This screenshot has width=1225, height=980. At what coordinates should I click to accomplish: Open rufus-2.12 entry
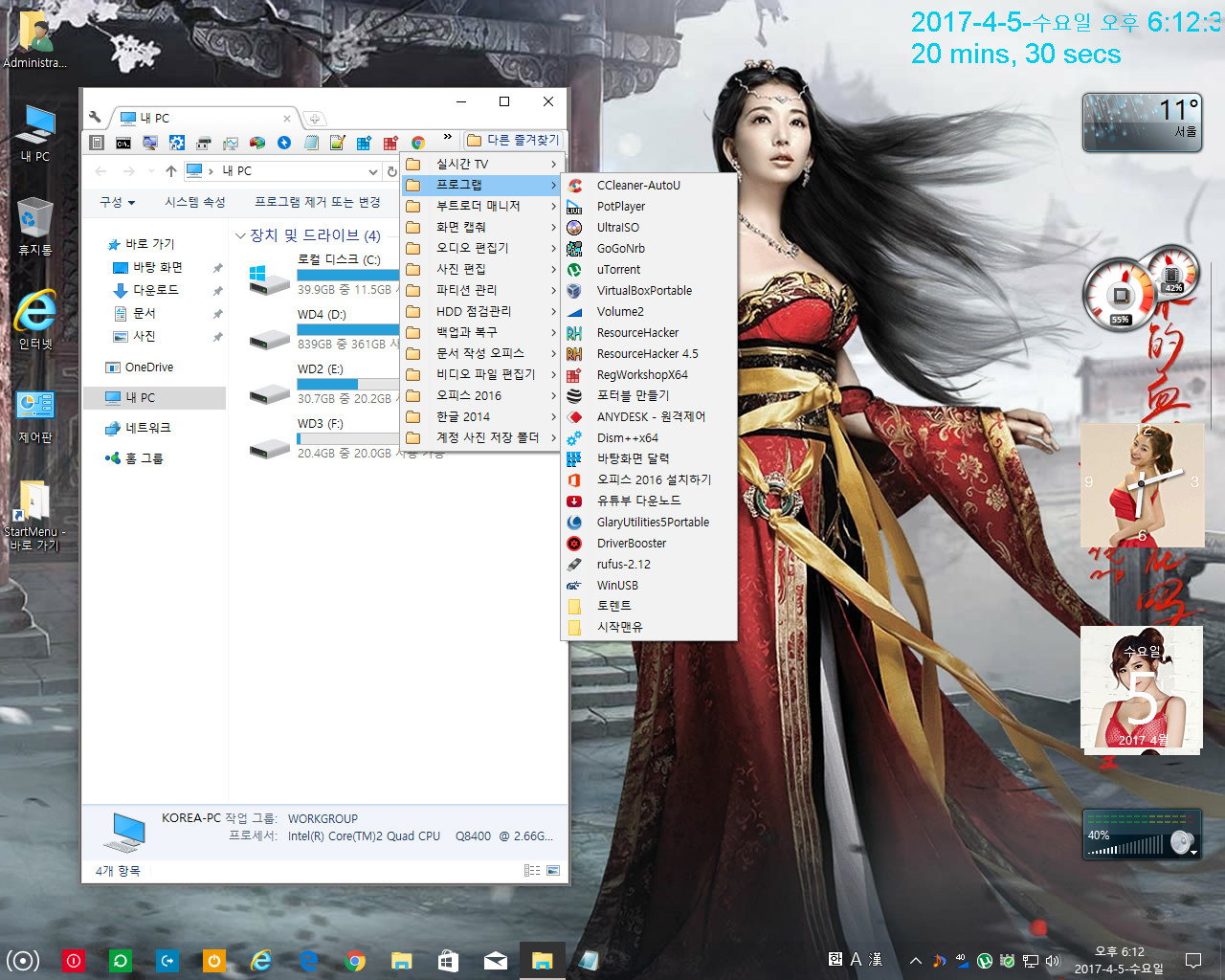[x=649, y=565]
